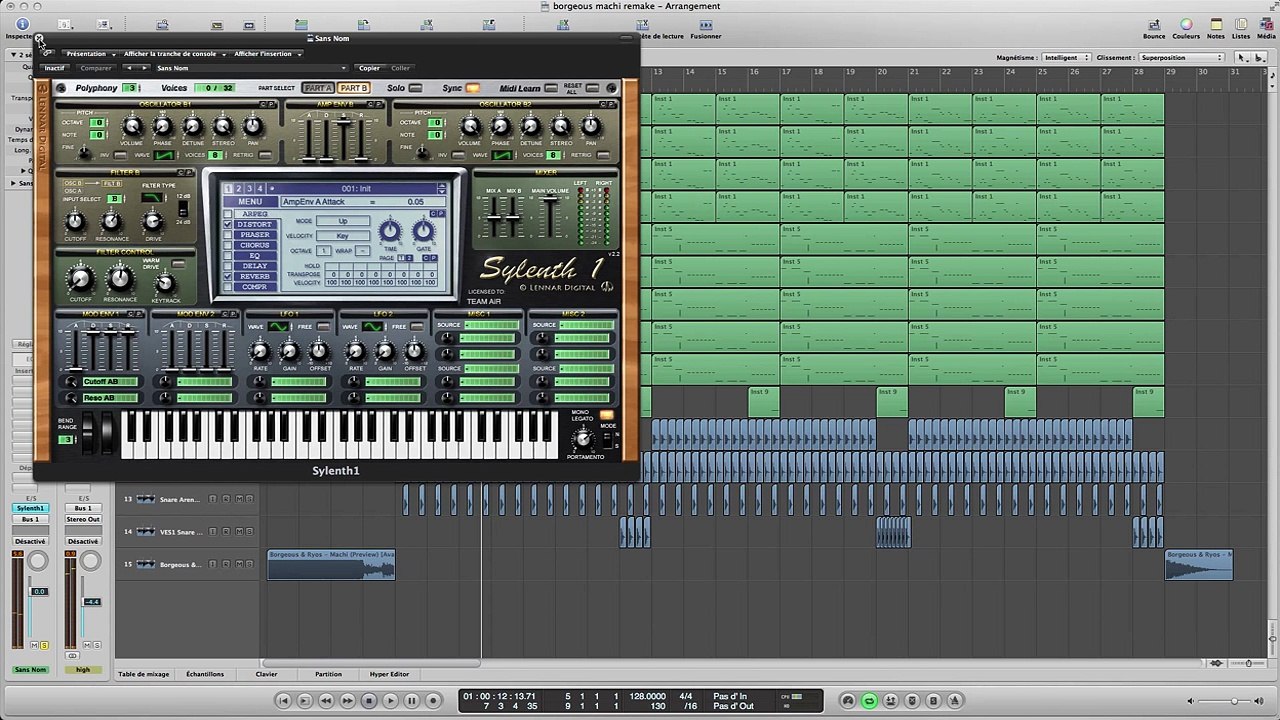Click the Sylenth1 plugin link chain icon
Image resolution: width=1280 pixels, height=720 pixels.
pyautogui.click(x=47, y=51)
